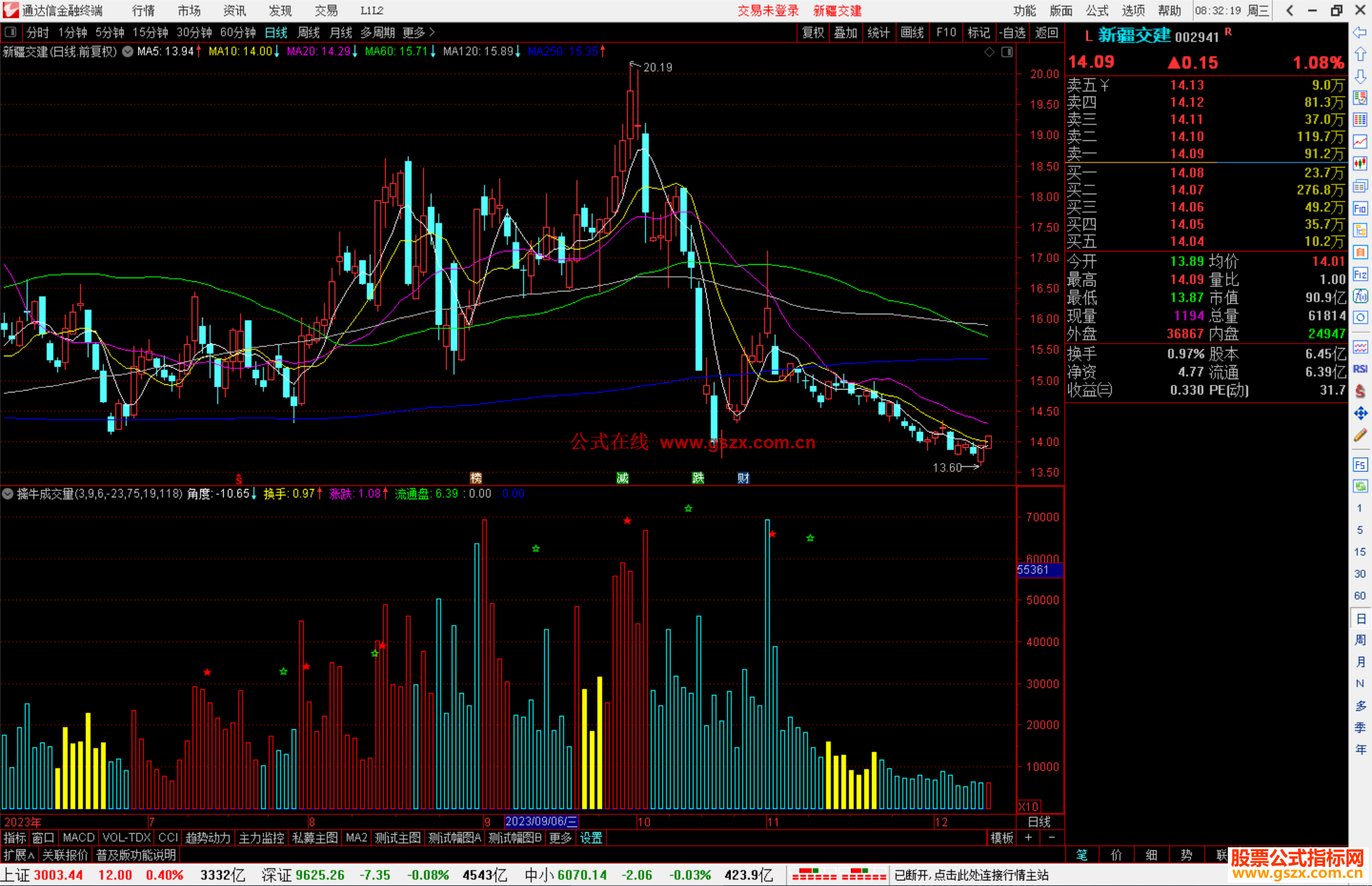The image size is (1372, 886).
Task: Toggle the round button beside 新疆交建(日线,前复权)
Action: point(128,51)
